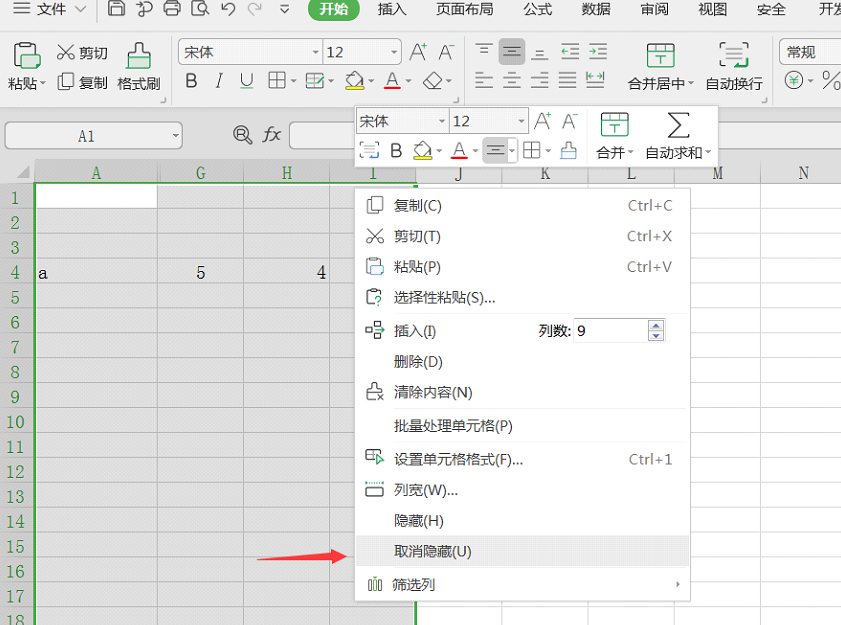841x625 pixels.
Task: Switch to the 插入 ribbon tab
Action: click(392, 9)
